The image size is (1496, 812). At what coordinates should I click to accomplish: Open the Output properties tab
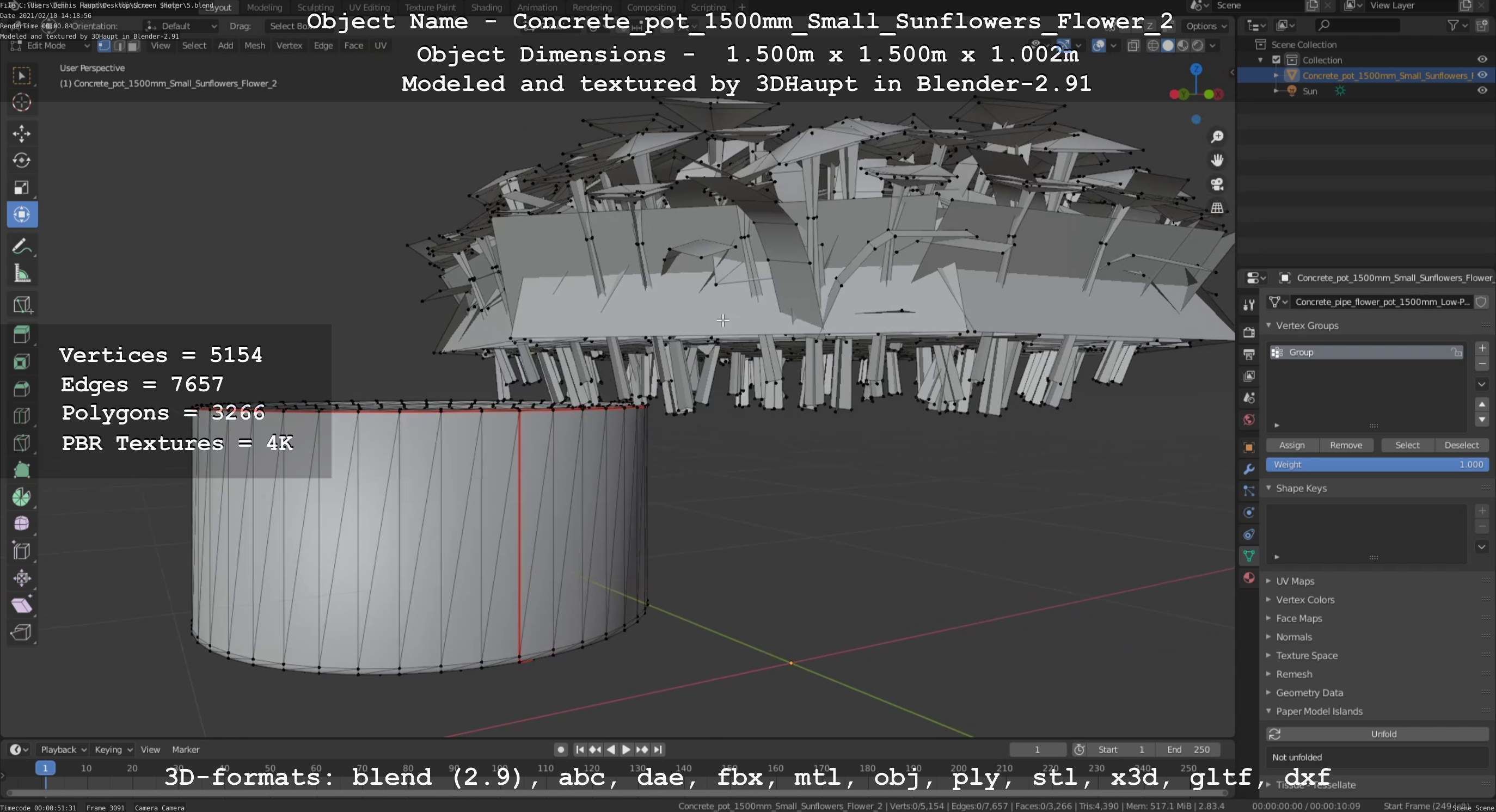pos(1249,354)
